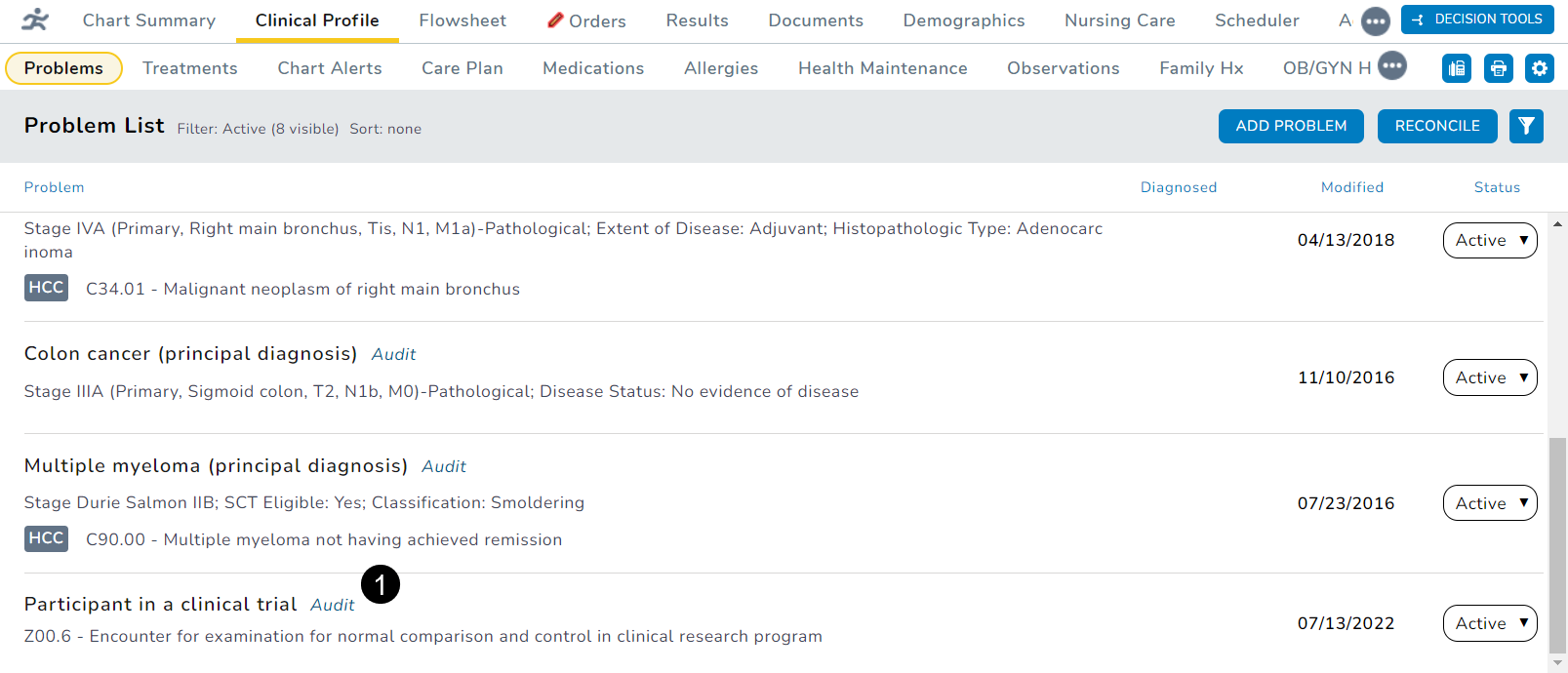Click the running figure logo icon
Viewport: 1568px width, 673px height.
pos(36,20)
